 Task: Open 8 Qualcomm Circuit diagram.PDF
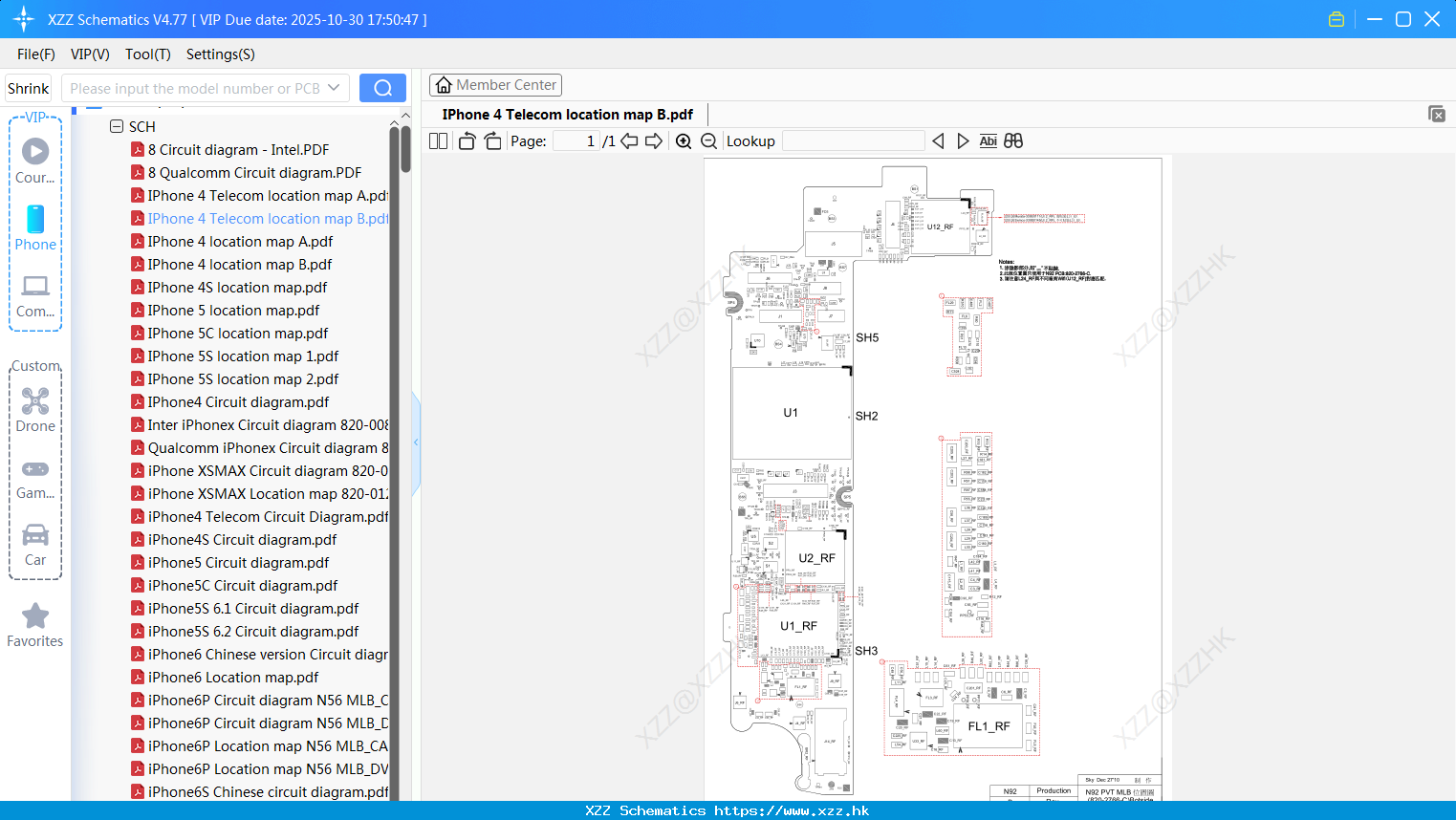coord(254,173)
